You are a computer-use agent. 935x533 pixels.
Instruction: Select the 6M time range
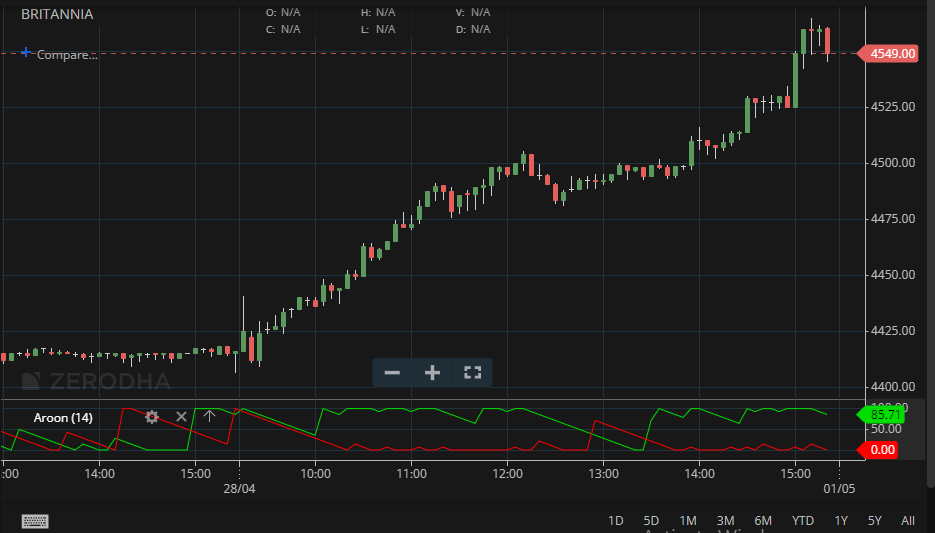763,520
